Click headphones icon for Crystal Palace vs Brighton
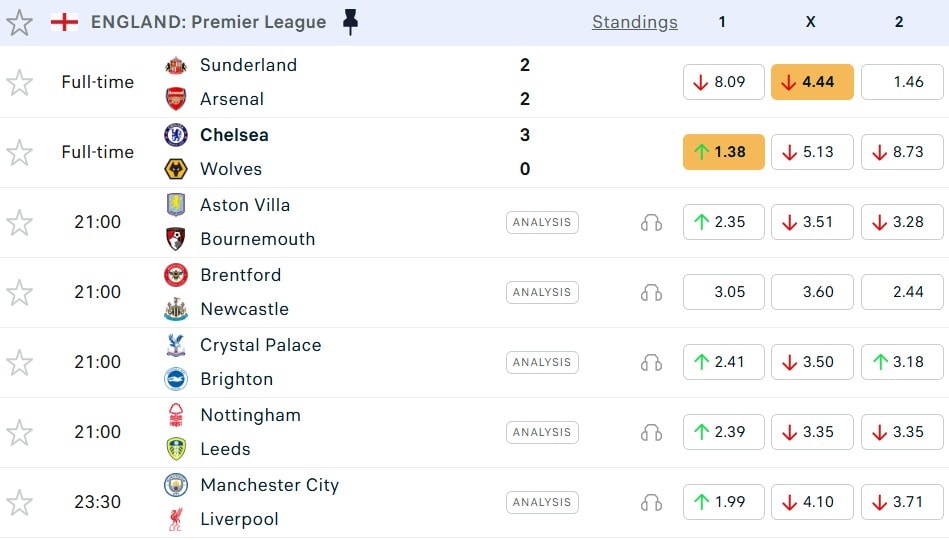This screenshot has height=540, width=949. [x=651, y=362]
